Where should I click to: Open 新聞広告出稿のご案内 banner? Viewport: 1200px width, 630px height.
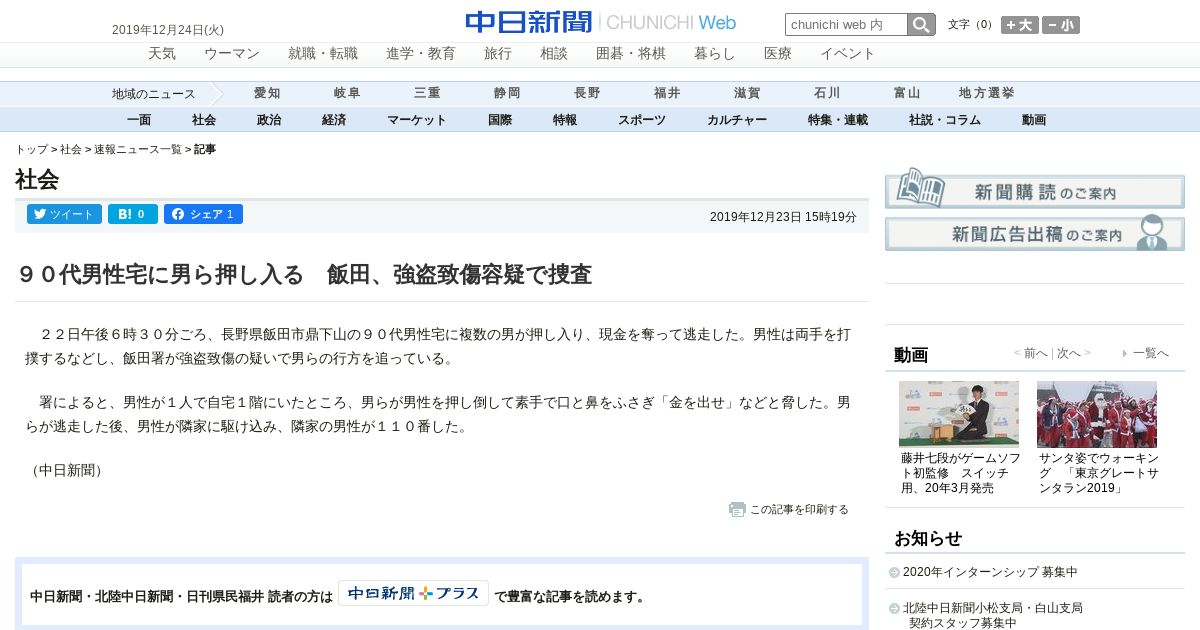pos(1035,233)
